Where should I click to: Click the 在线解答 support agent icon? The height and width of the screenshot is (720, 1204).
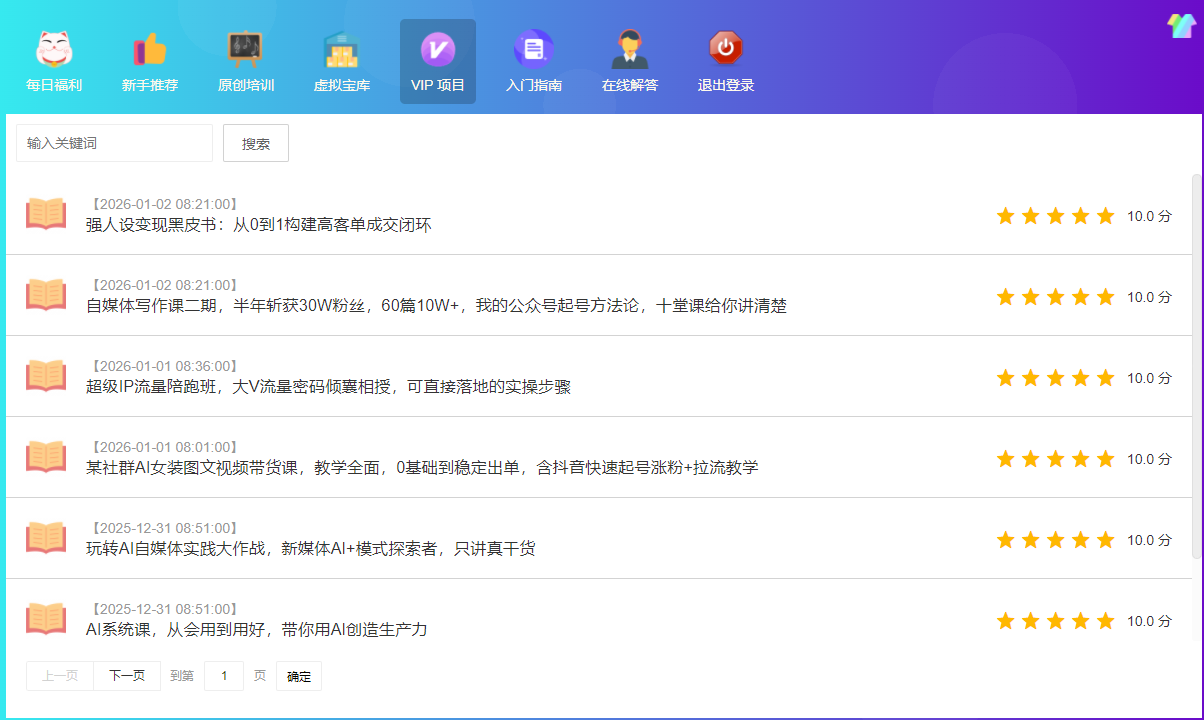coord(629,49)
